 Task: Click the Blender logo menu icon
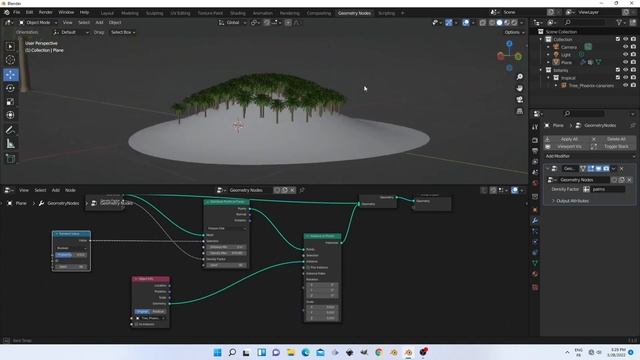click(7, 13)
